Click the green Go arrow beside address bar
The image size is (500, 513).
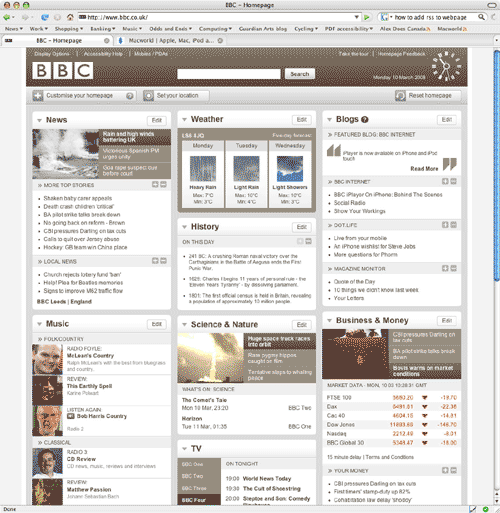click(367, 17)
